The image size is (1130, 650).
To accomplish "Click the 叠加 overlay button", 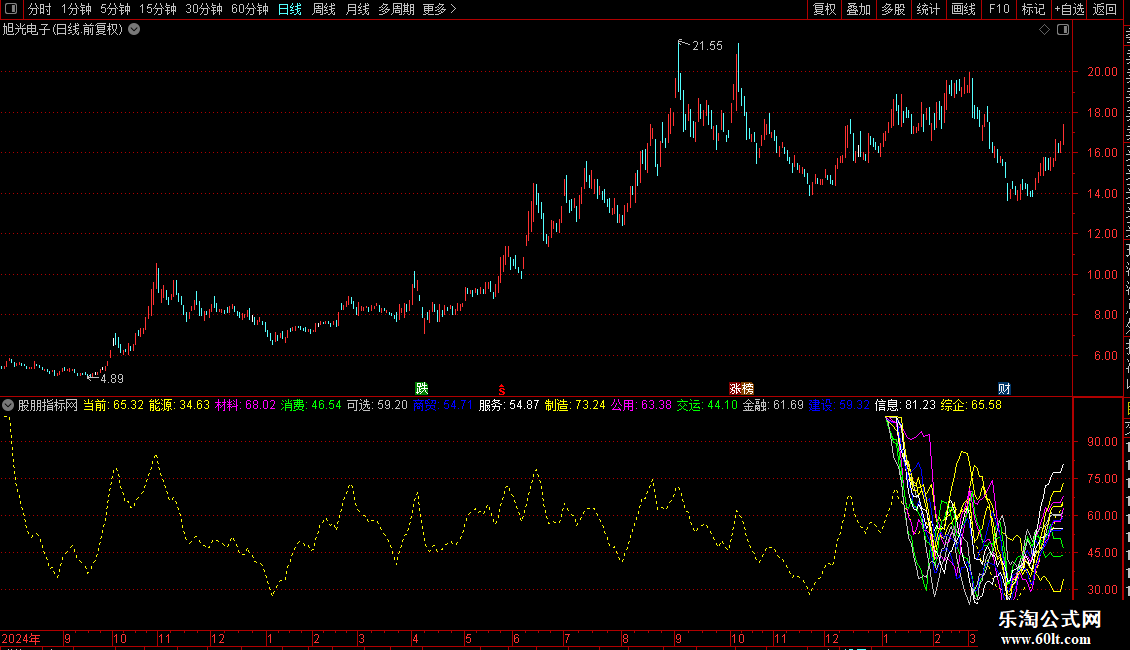I will (858, 9).
